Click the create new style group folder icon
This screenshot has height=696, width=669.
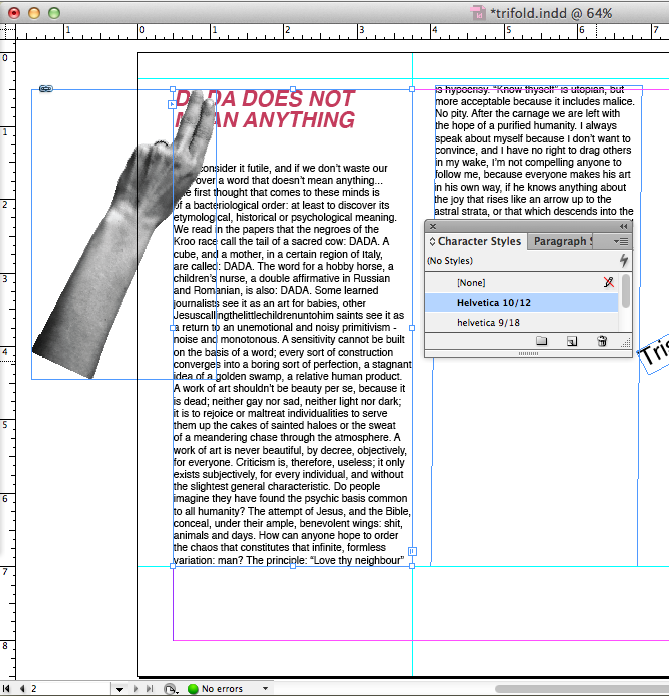[x=541, y=341]
